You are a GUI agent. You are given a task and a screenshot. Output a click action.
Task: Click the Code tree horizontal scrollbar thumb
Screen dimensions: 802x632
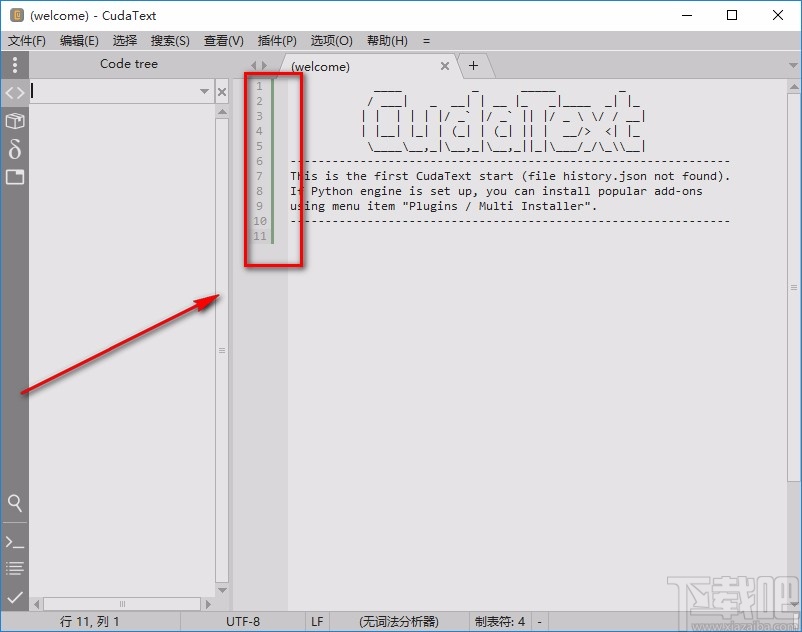[x=122, y=604]
